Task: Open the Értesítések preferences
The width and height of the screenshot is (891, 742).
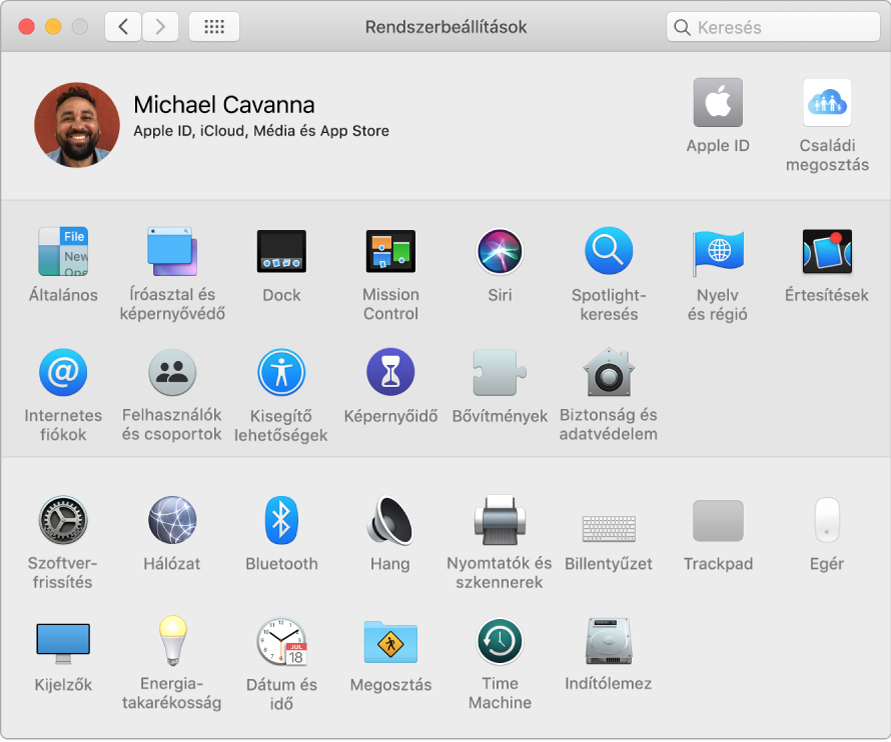Action: [827, 252]
